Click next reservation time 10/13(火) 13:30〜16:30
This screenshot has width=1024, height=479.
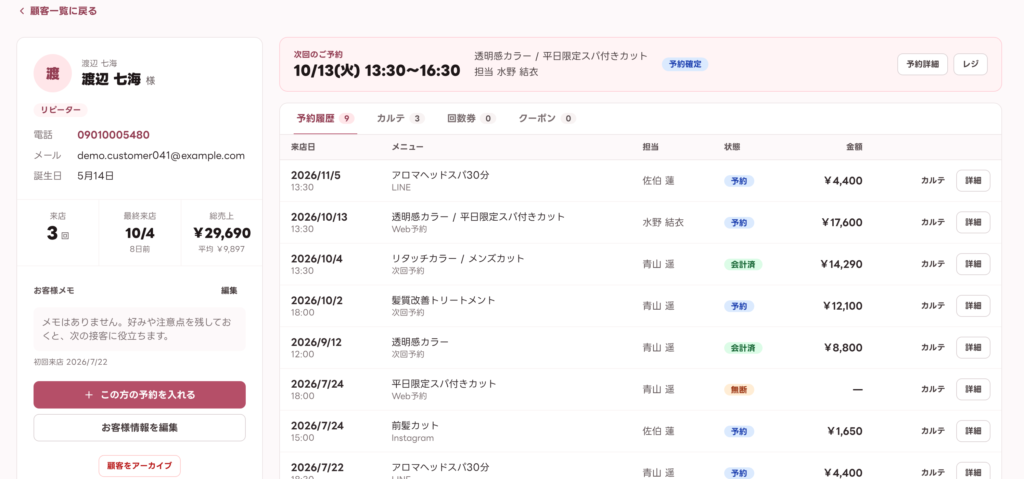(377, 70)
